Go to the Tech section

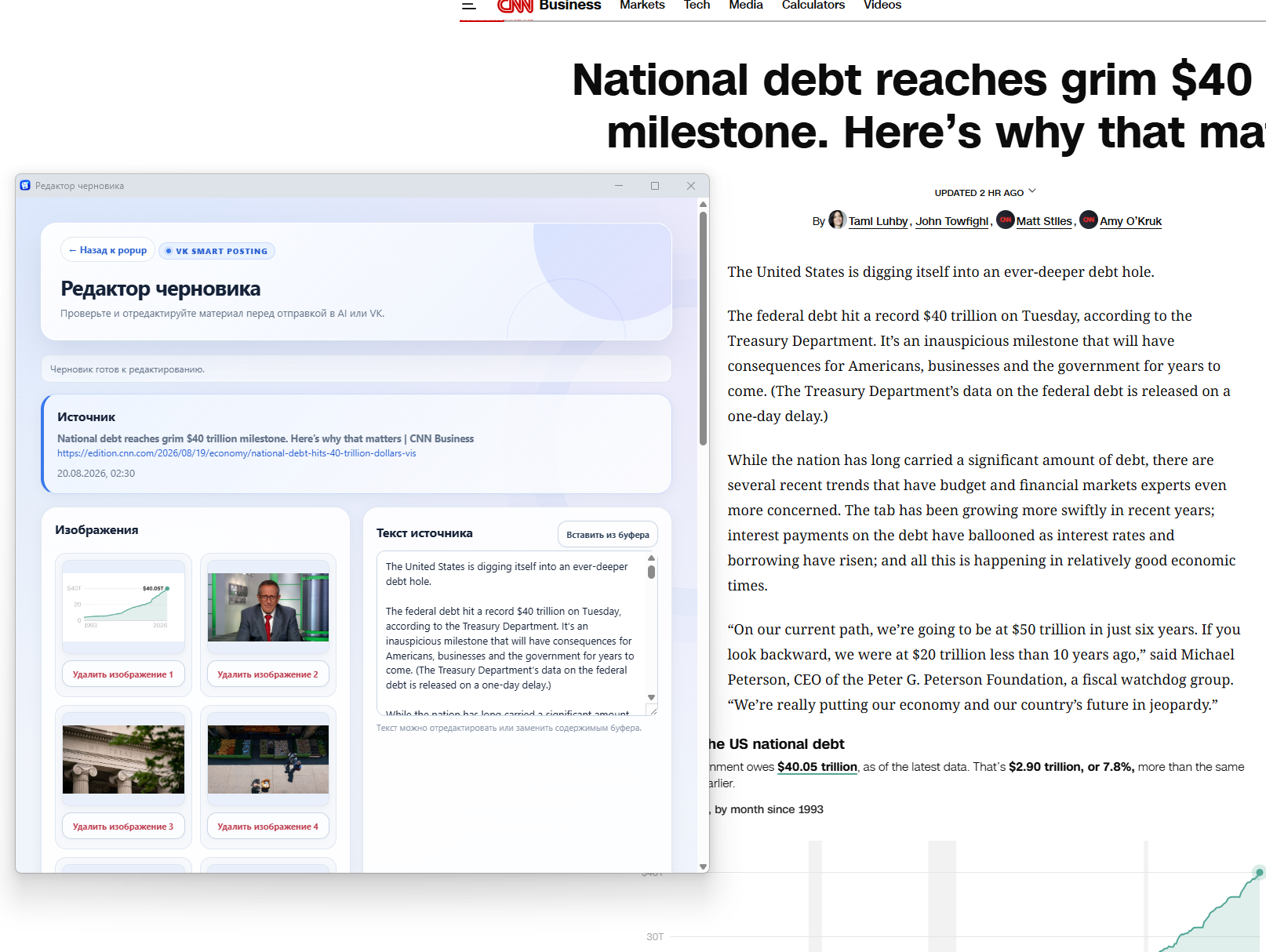point(697,5)
